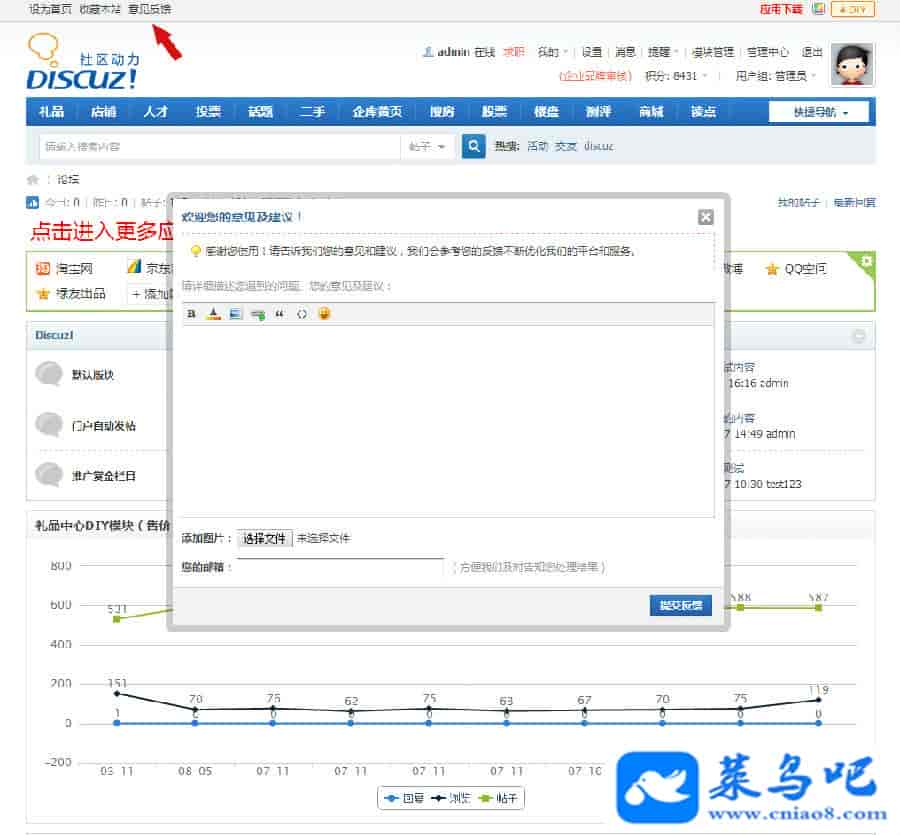
Task: Open 股票 nav tab
Action: tap(494, 112)
